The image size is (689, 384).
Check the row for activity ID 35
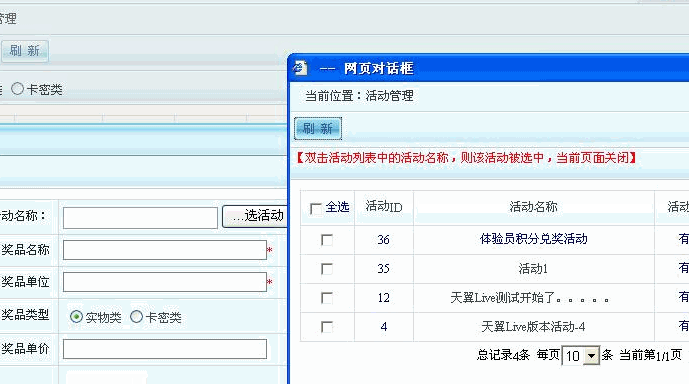(x=327, y=269)
